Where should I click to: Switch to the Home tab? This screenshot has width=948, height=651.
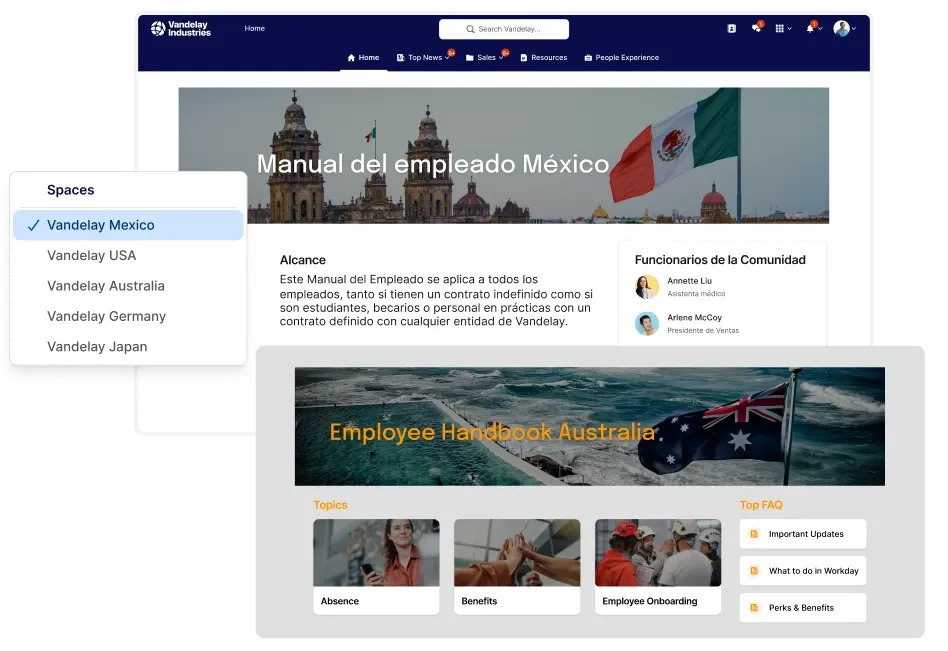point(362,58)
